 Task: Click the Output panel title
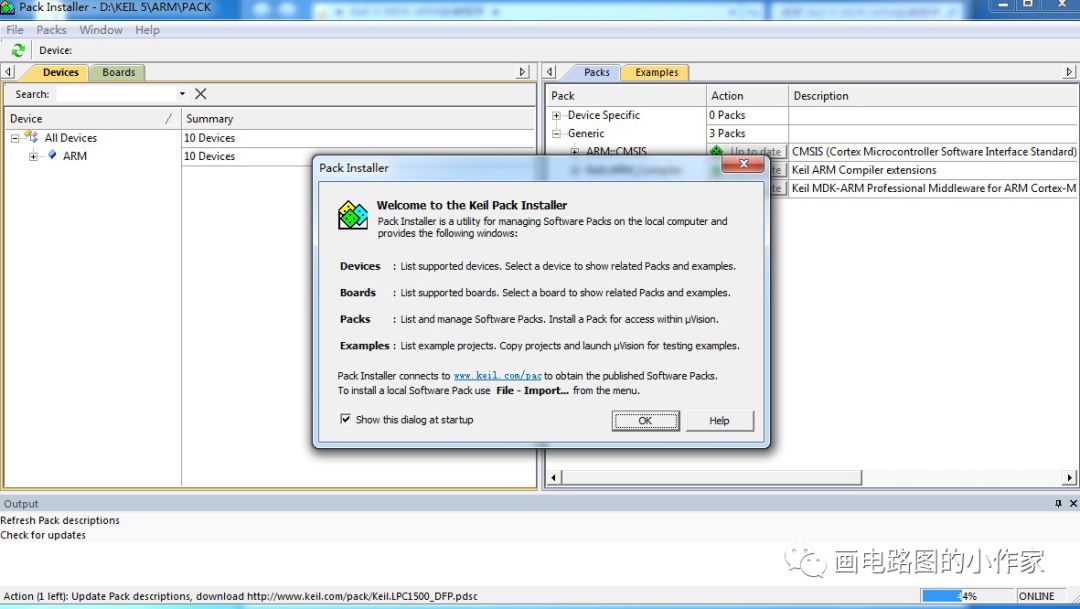21,504
